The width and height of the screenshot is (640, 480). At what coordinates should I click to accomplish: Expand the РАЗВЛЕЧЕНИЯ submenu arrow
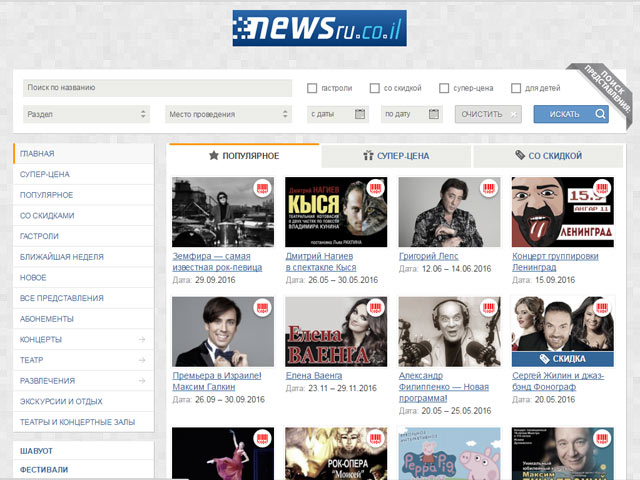point(142,380)
